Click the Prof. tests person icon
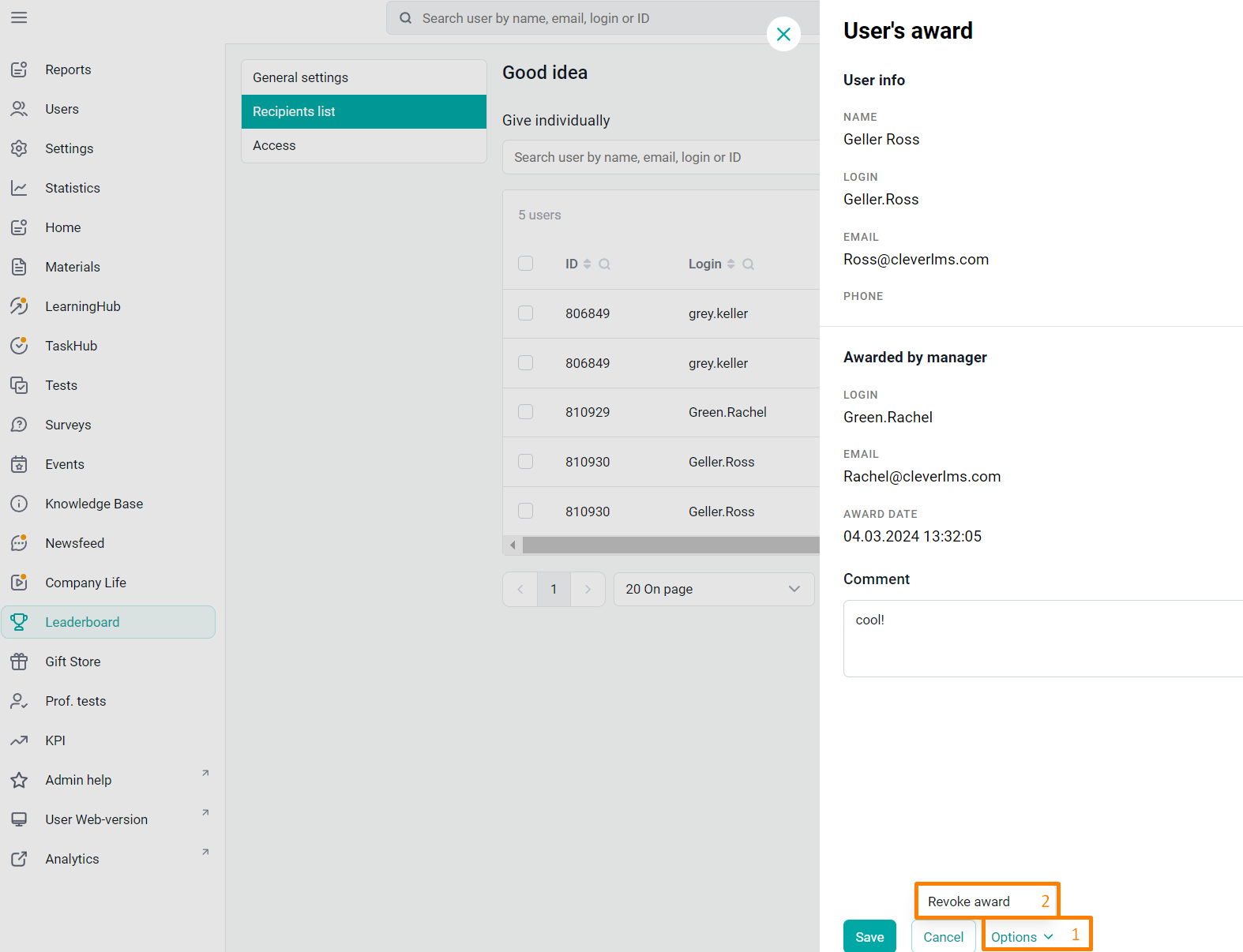The height and width of the screenshot is (952, 1243). click(19, 701)
